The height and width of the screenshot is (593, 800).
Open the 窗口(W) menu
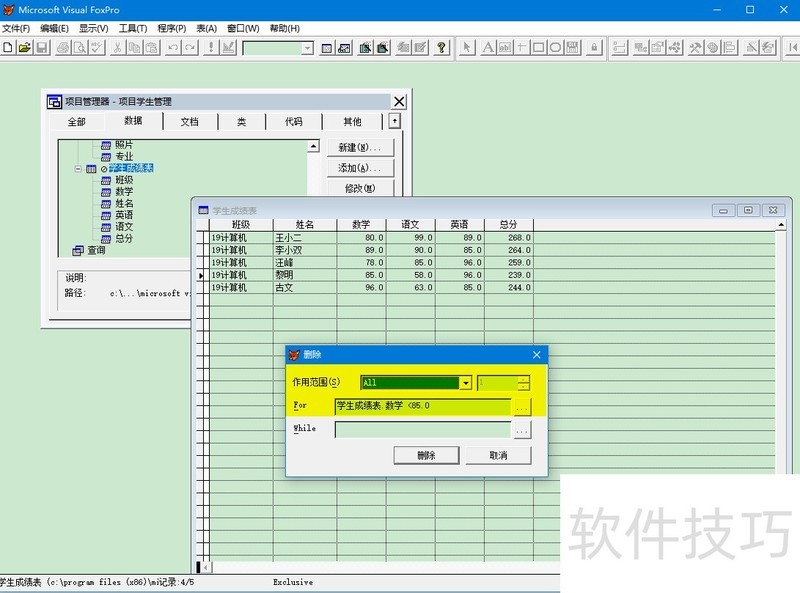(x=243, y=28)
